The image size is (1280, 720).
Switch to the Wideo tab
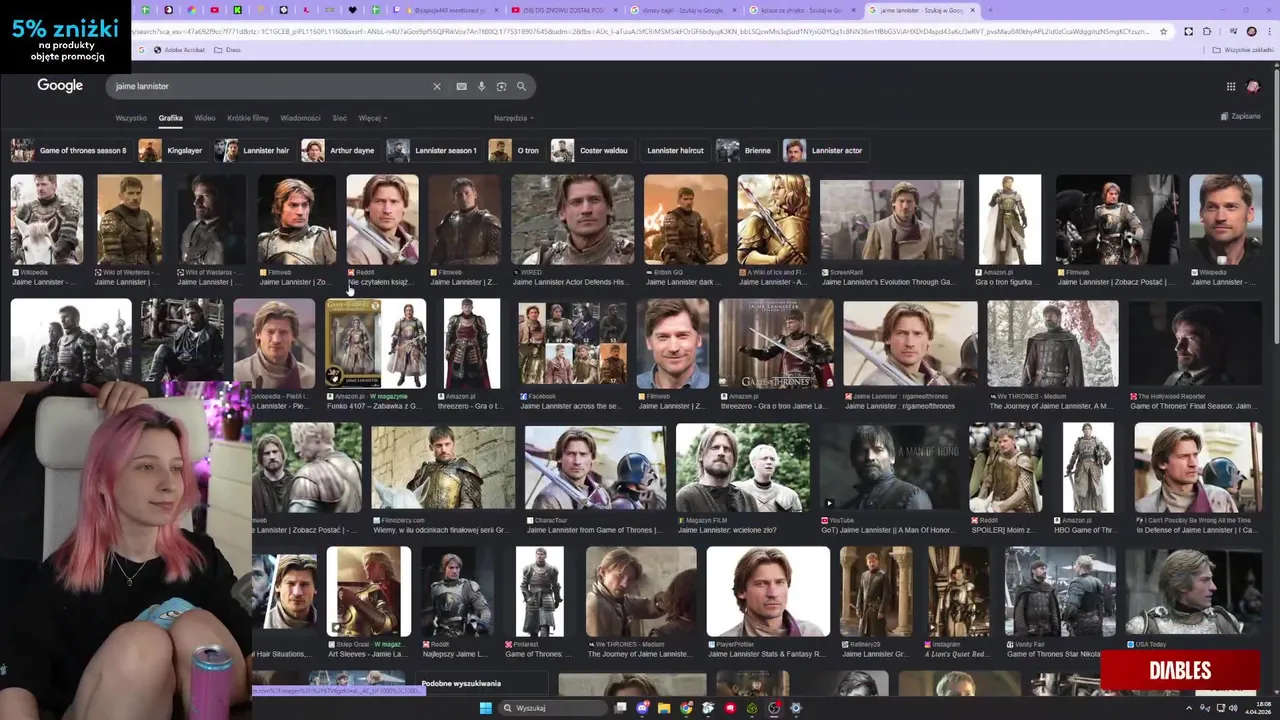(205, 118)
